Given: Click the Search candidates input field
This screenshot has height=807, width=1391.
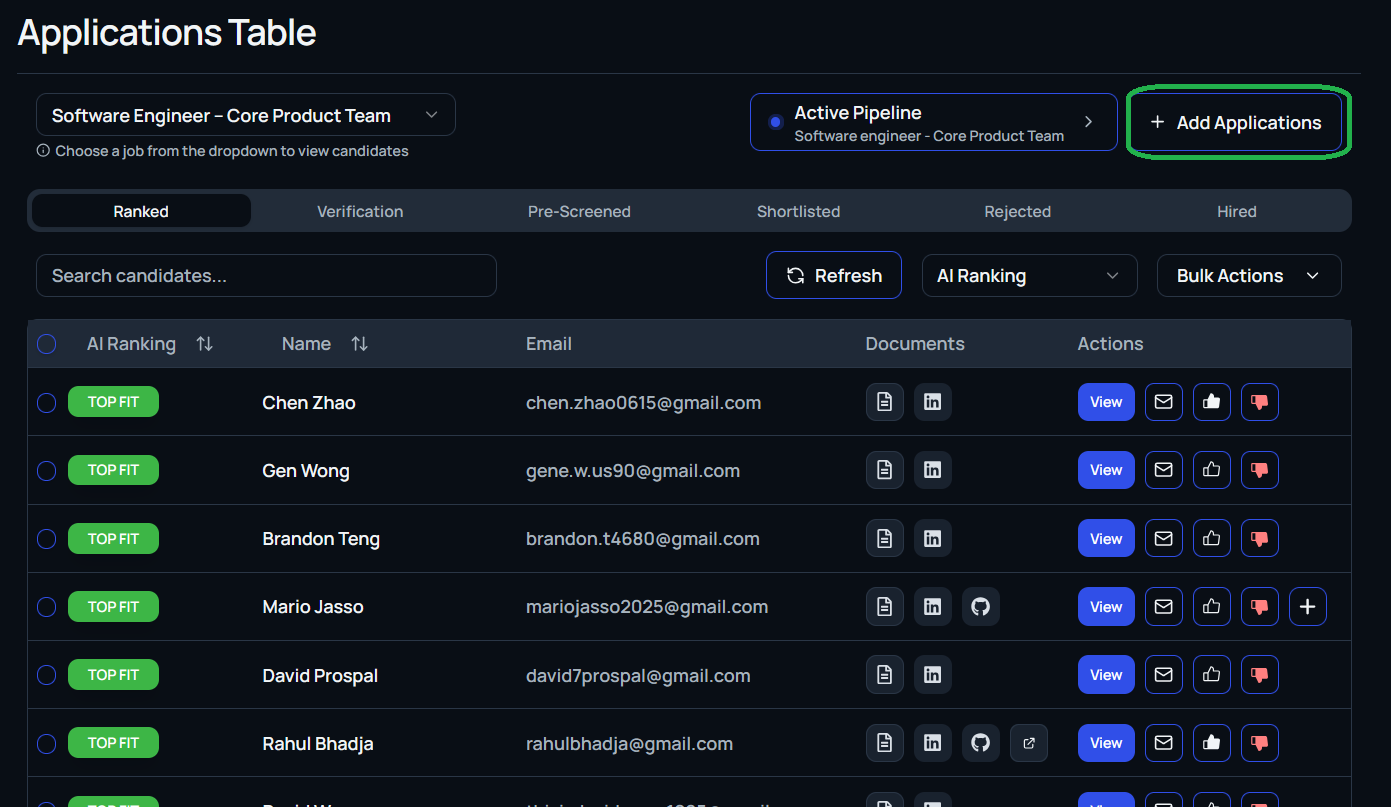Looking at the screenshot, I should [266, 276].
